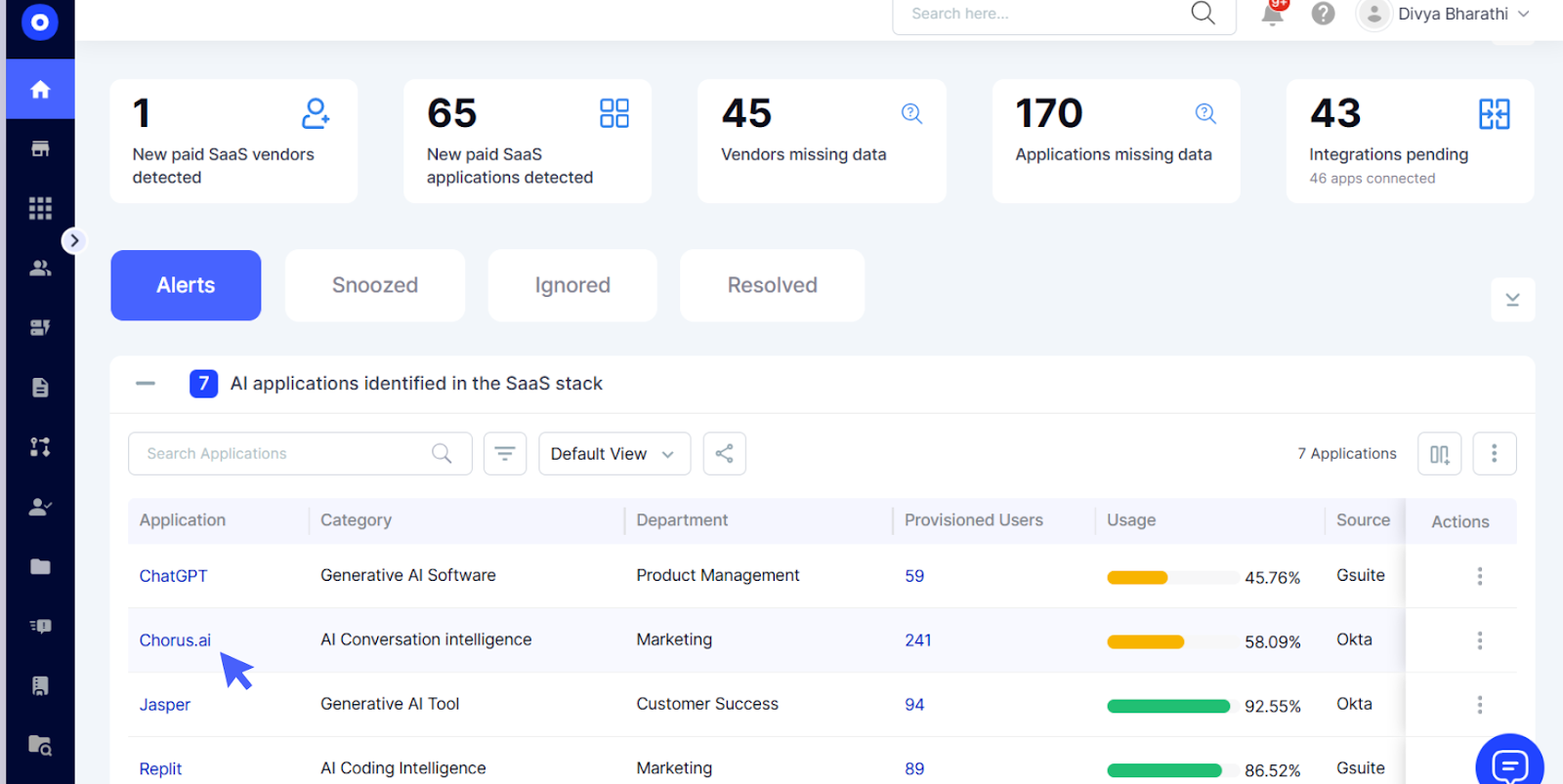
Task: Click Vendors missing data search icon
Action: pyautogui.click(x=911, y=113)
